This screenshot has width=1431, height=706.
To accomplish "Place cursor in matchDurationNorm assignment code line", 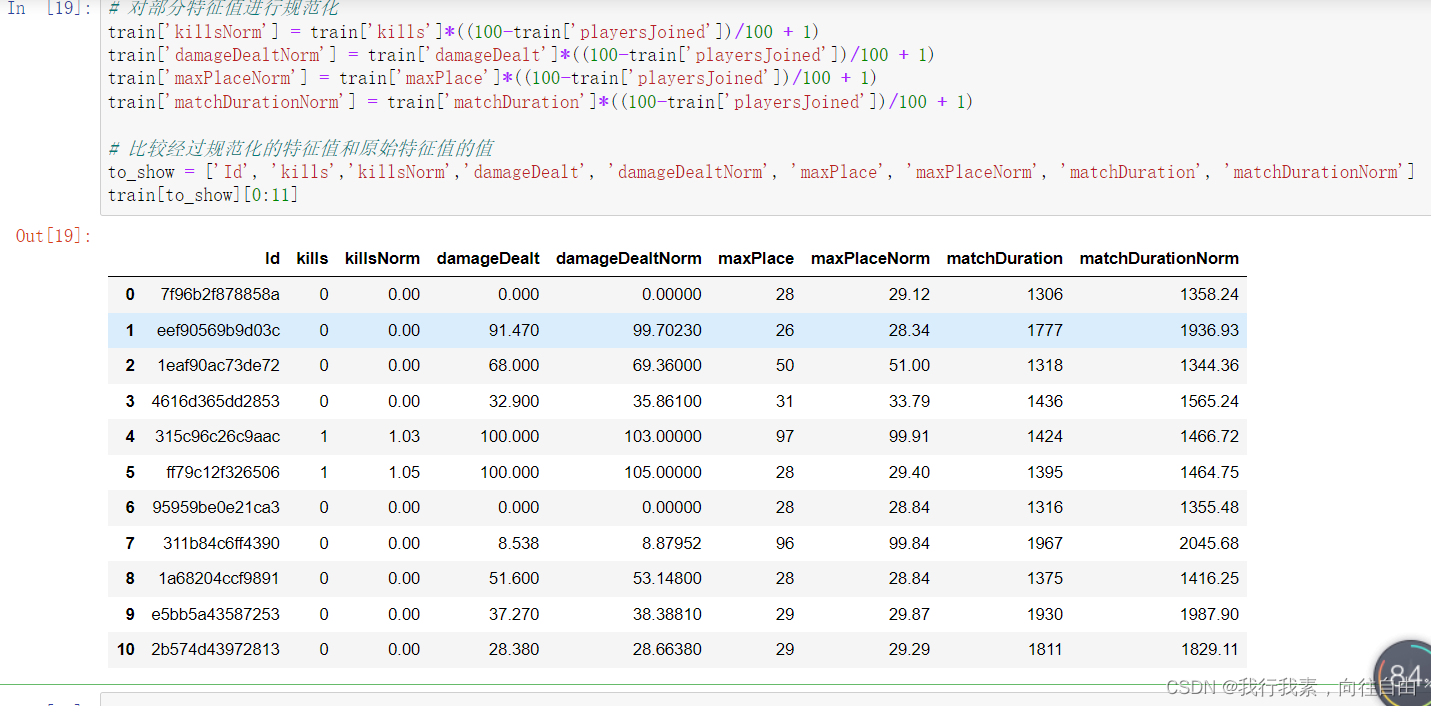I will [x=540, y=102].
